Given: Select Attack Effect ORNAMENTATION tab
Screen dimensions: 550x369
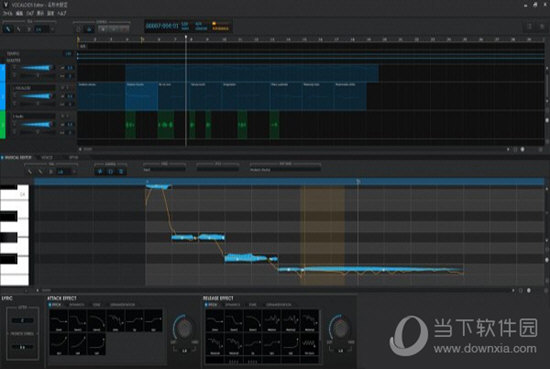Looking at the screenshot, I should click(x=122, y=305).
